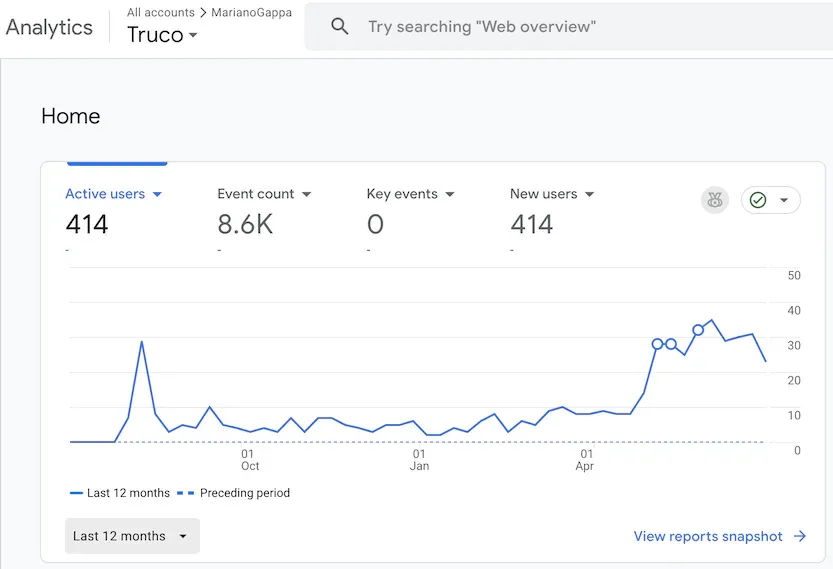833x569 pixels.
Task: Select Event count 8.6K tab
Action: tap(245, 224)
